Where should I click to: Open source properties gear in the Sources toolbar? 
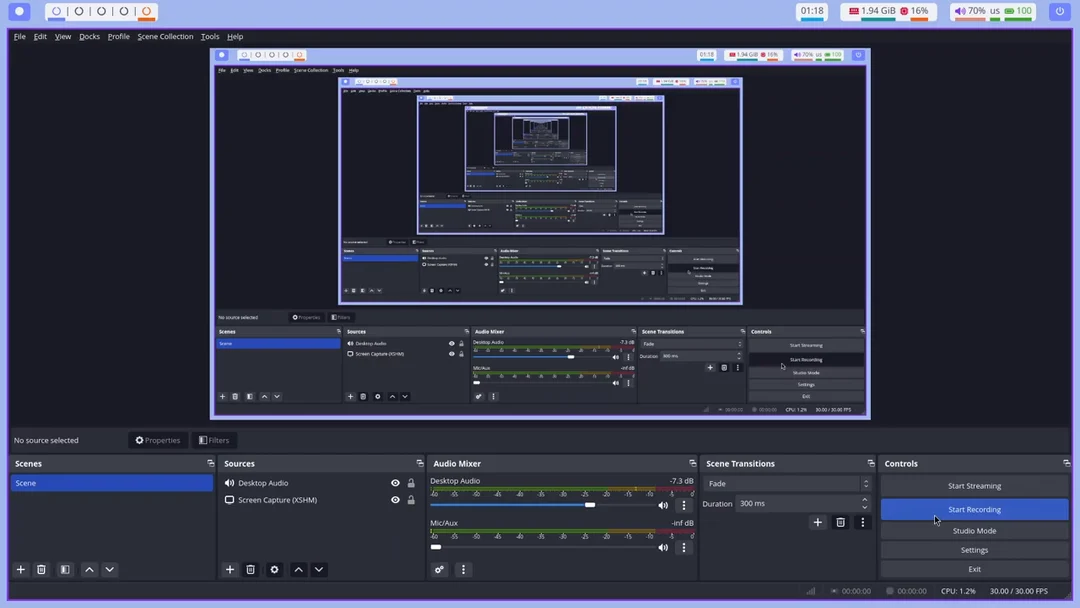point(275,569)
